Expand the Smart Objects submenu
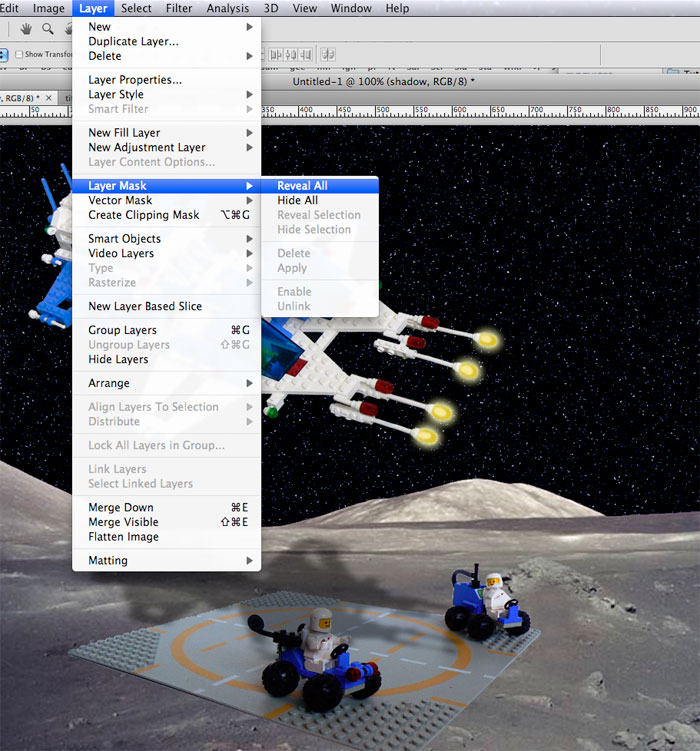 [166, 239]
